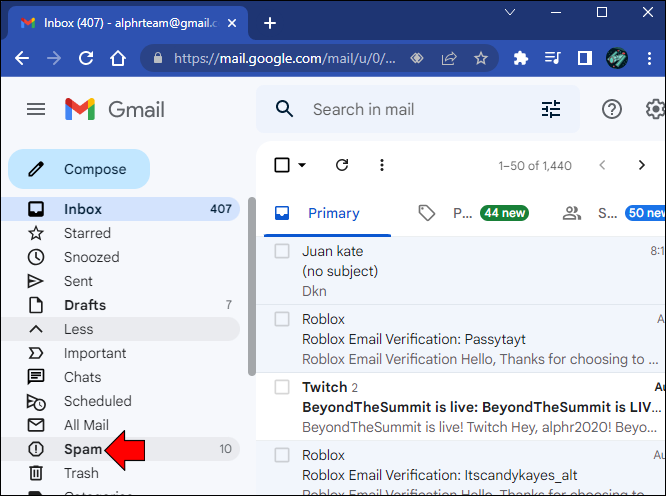Open the More options three-dot menu in mail toolbar
Screen dimensions: 666x496
point(382,165)
